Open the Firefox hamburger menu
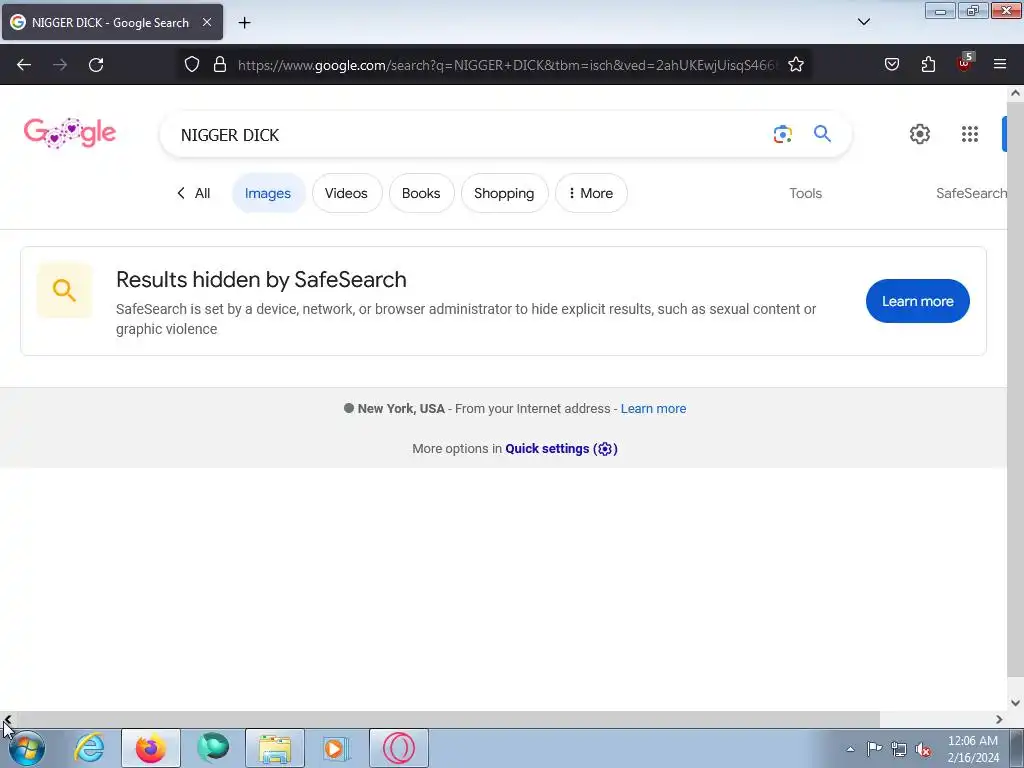1024x768 pixels. coord(1000,65)
